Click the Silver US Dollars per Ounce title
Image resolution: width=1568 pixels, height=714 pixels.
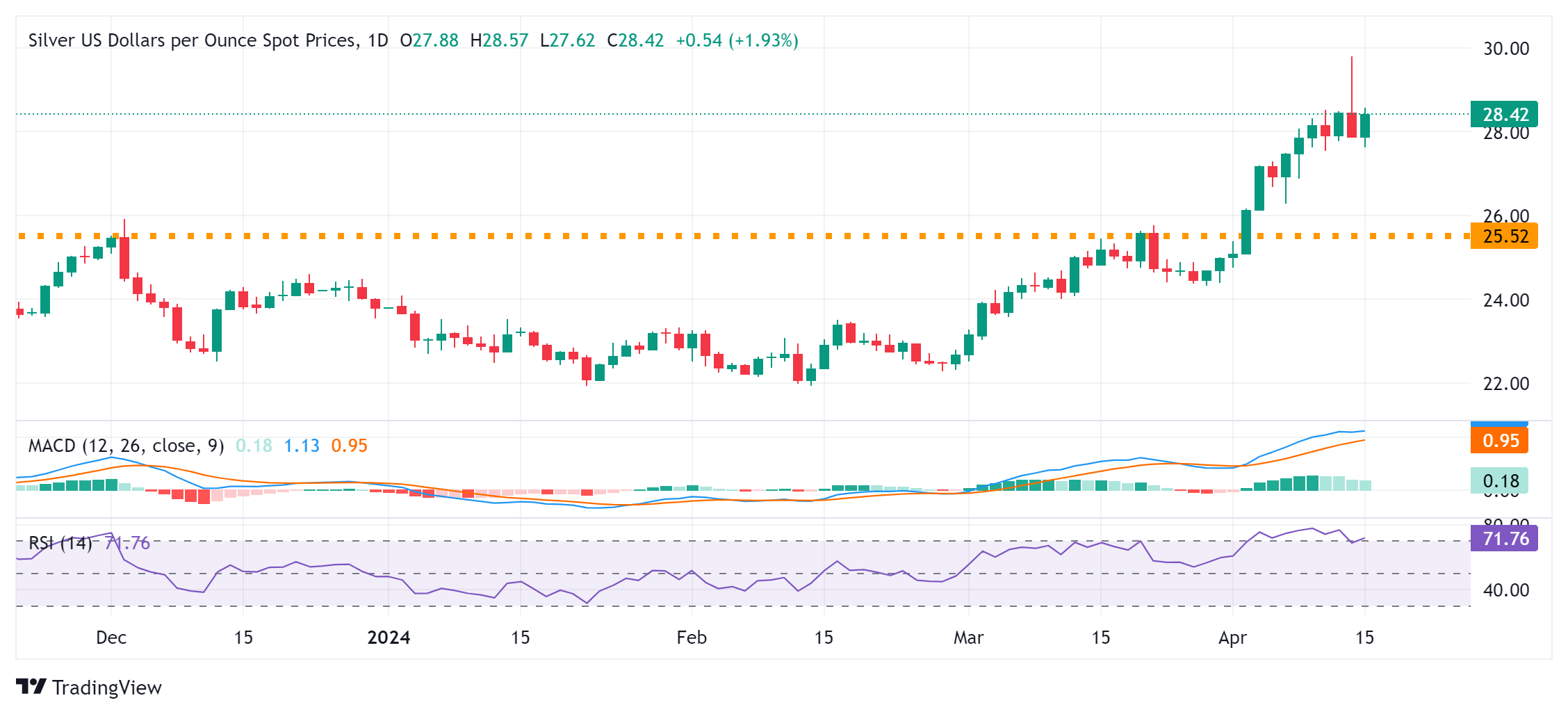tap(193, 40)
